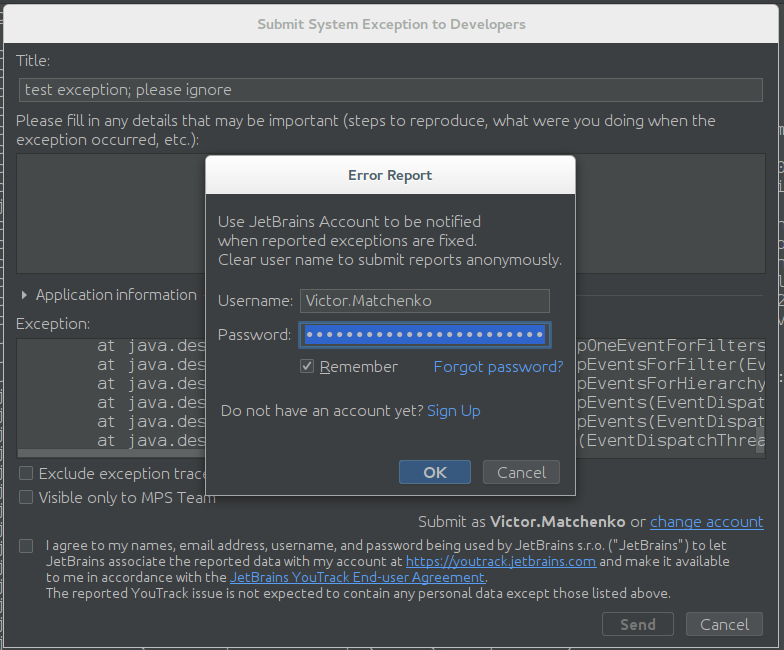Follow the Forgot password? link
The image size is (784, 650).
click(497, 367)
